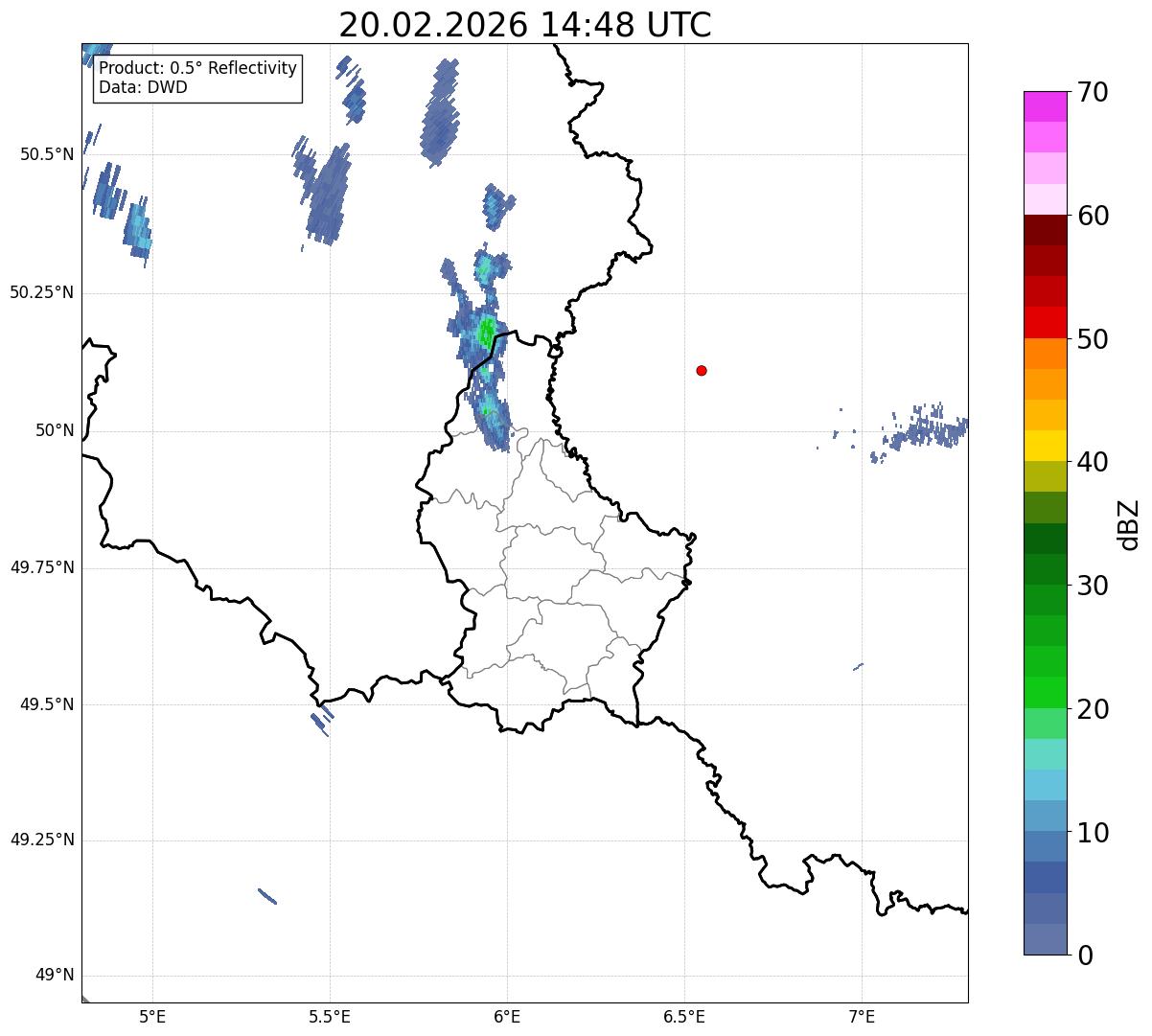Click the 0 tick label on colorbar
The height and width of the screenshot is (1036, 1152).
tap(1084, 955)
